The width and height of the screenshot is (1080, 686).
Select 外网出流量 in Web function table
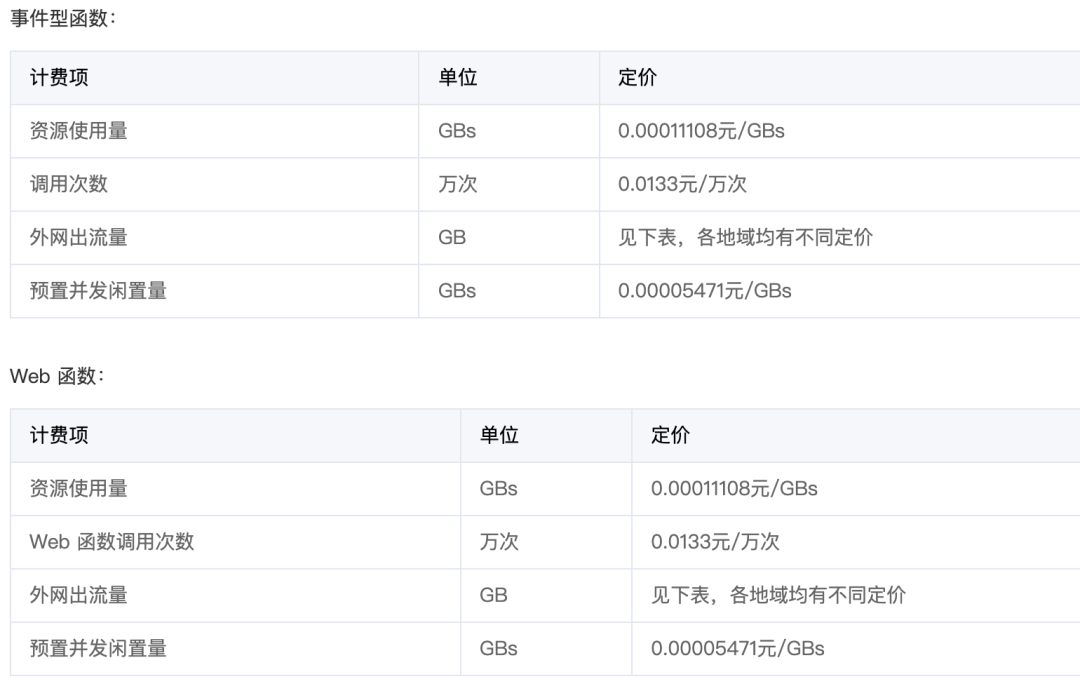[79, 595]
